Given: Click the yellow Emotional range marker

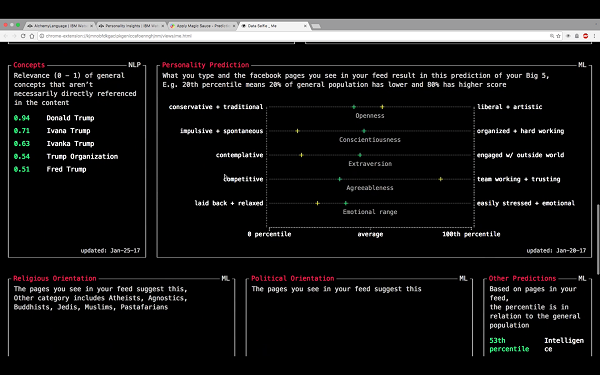Looking at the screenshot, I should tap(317, 203).
